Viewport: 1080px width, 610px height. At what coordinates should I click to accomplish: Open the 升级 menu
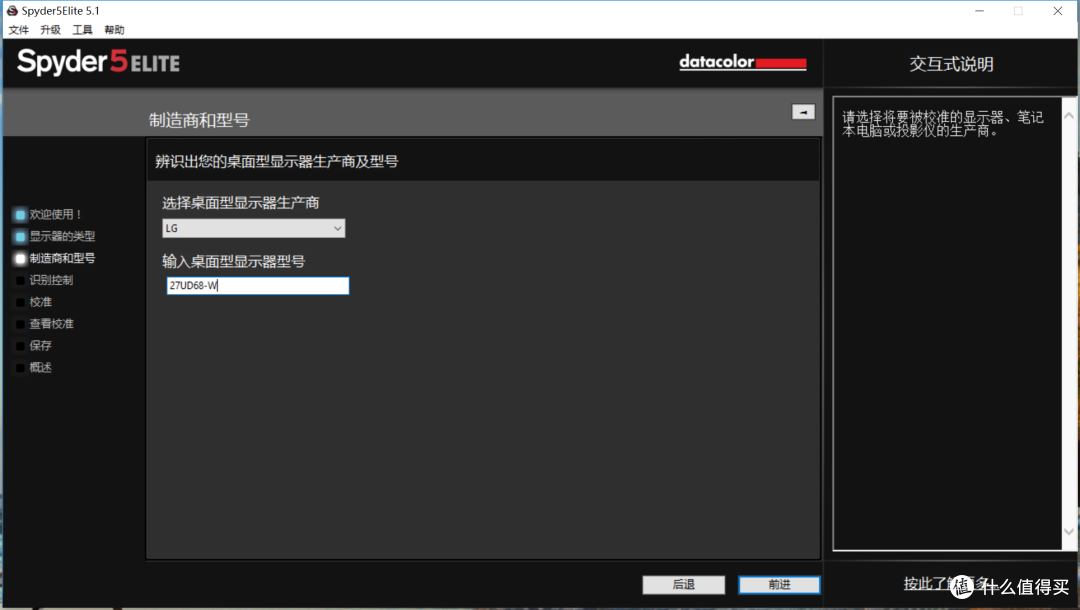[50, 30]
